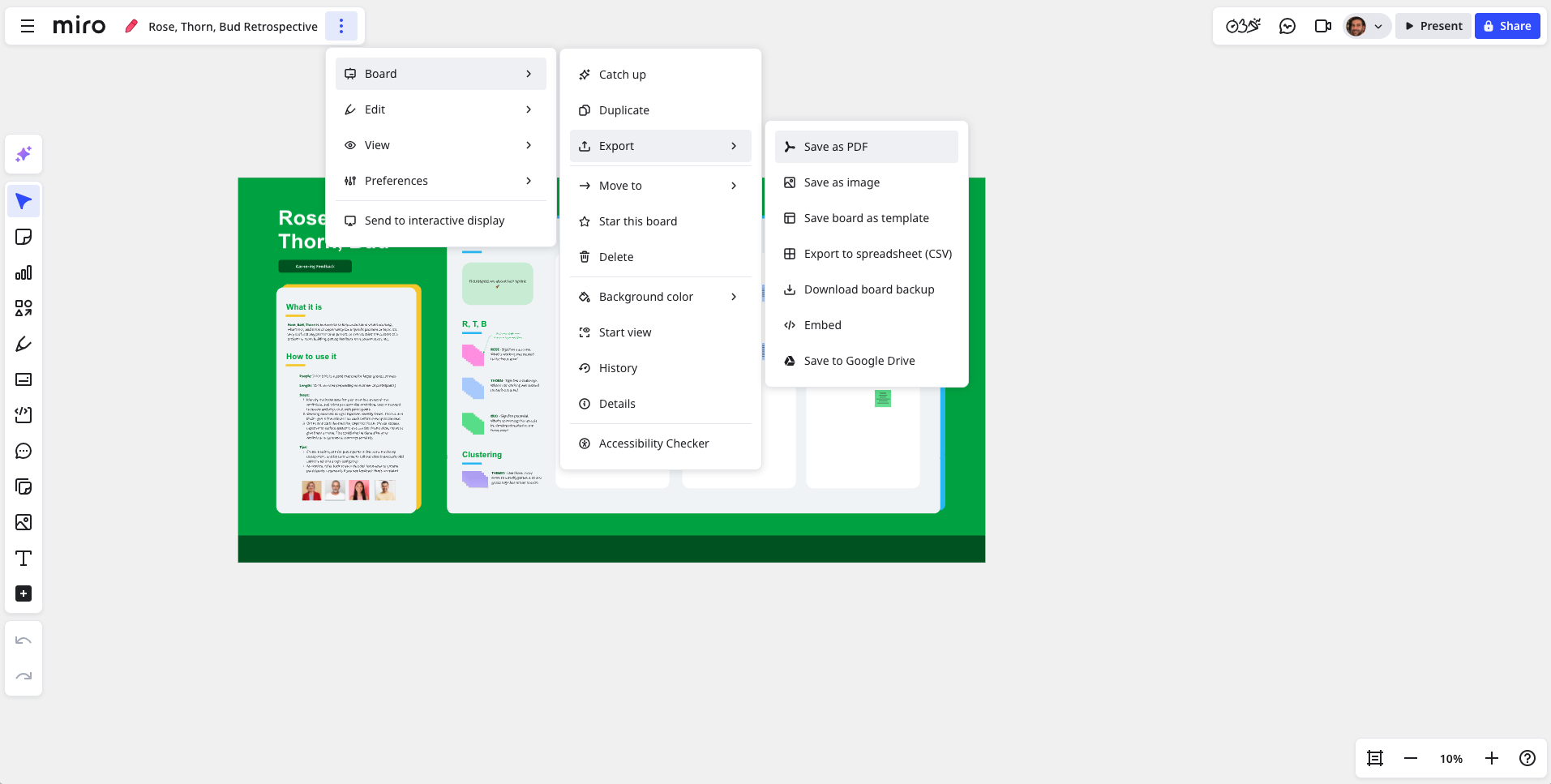Start a video call with camera icon

pos(1322,26)
